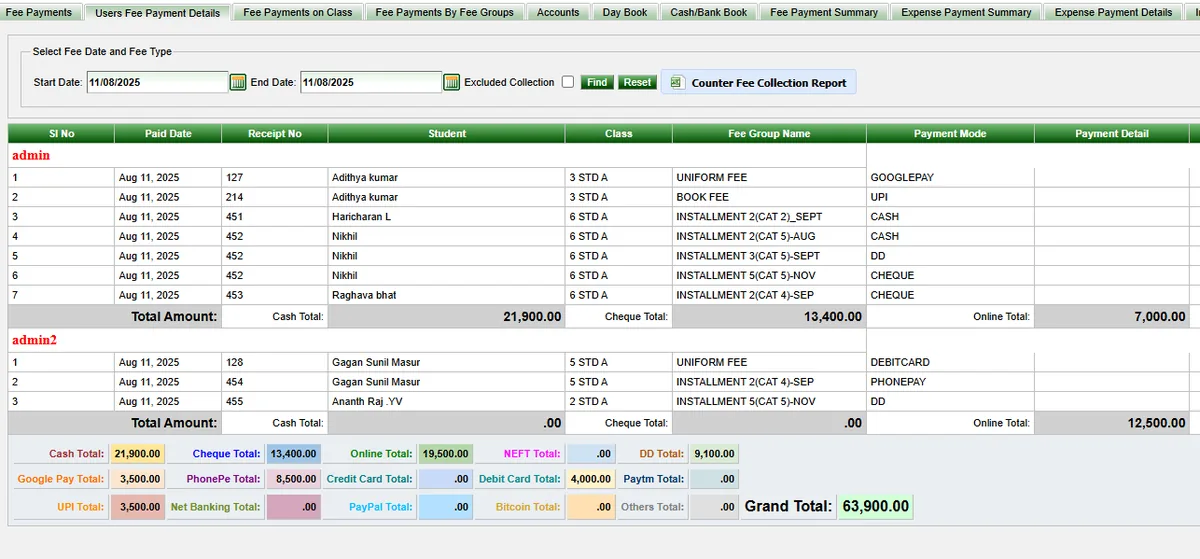Open the Start Date calendar picker icon
The height and width of the screenshot is (559, 1200).
pos(238,82)
